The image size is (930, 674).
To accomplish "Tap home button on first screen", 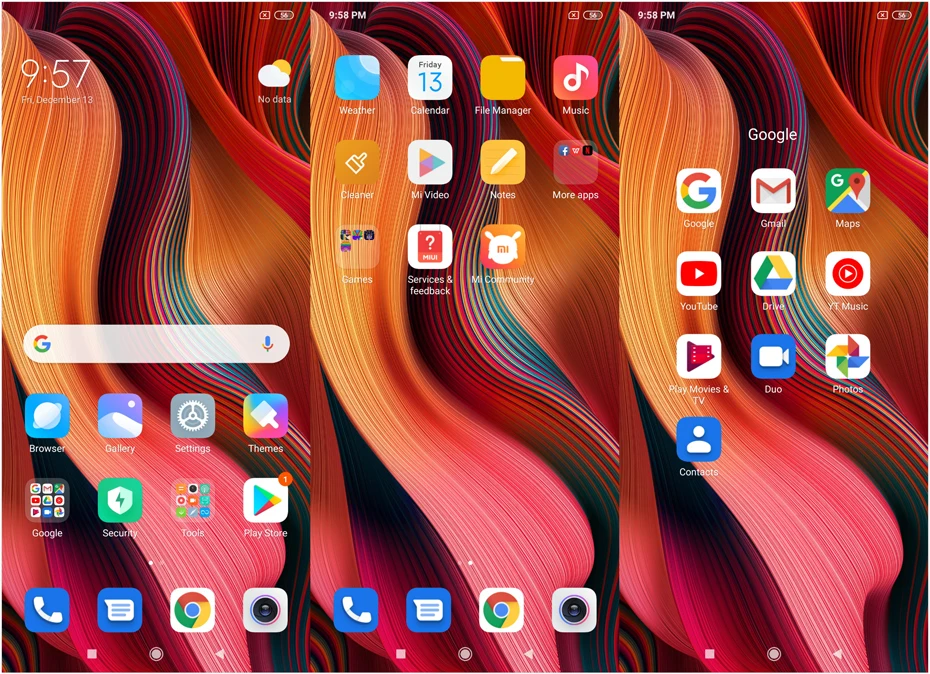I will 157,654.
